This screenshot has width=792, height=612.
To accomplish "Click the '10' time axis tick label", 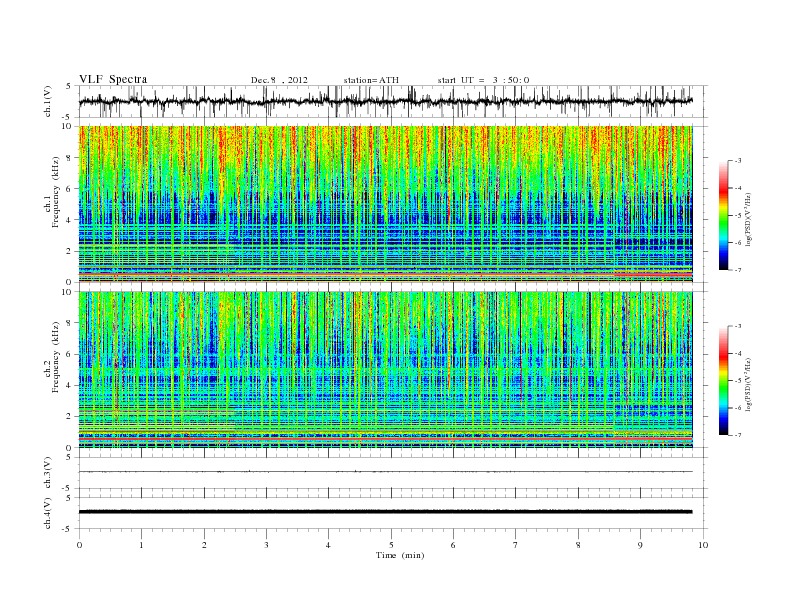I will (x=703, y=545).
